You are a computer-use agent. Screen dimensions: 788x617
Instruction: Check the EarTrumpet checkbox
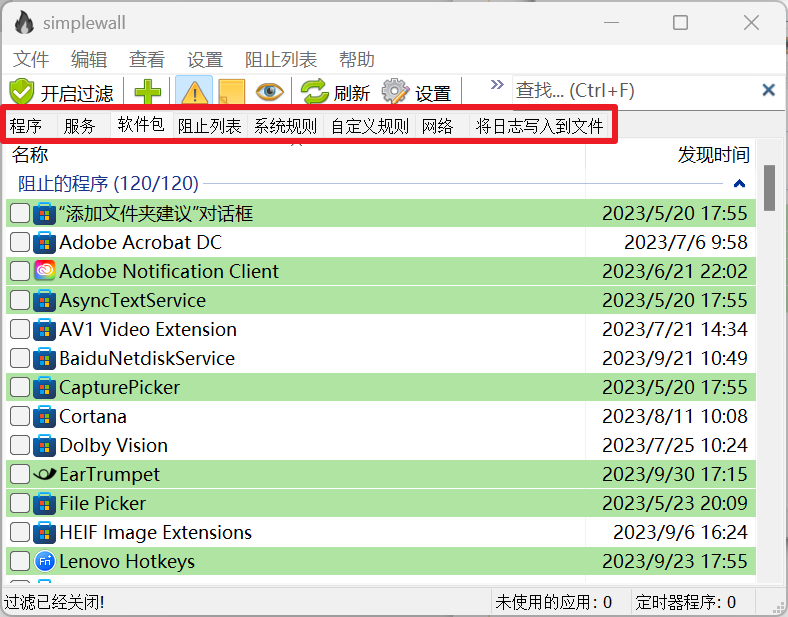(x=20, y=474)
